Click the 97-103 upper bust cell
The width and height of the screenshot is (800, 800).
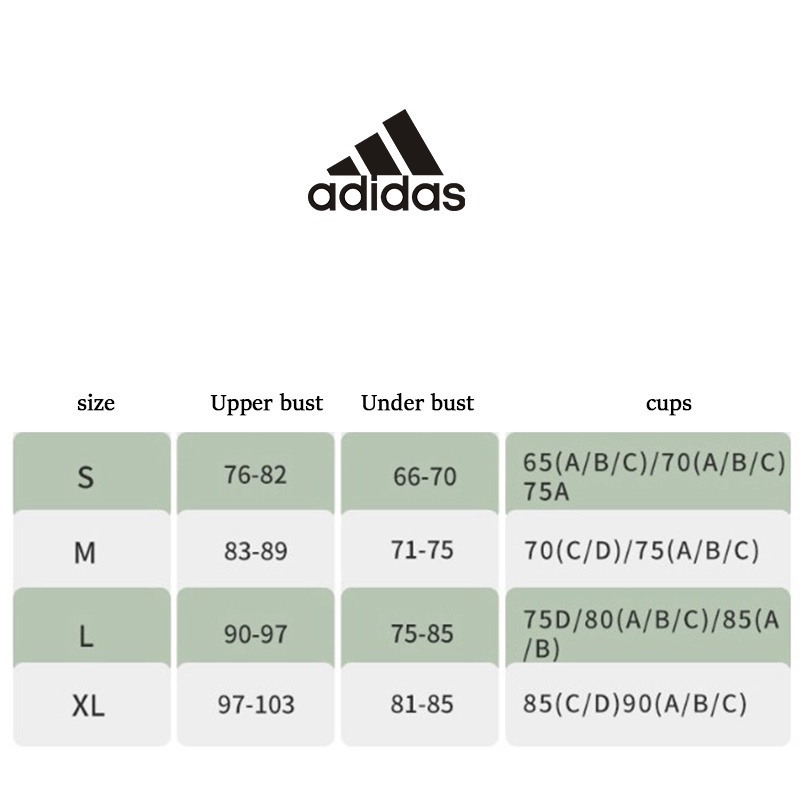point(256,705)
